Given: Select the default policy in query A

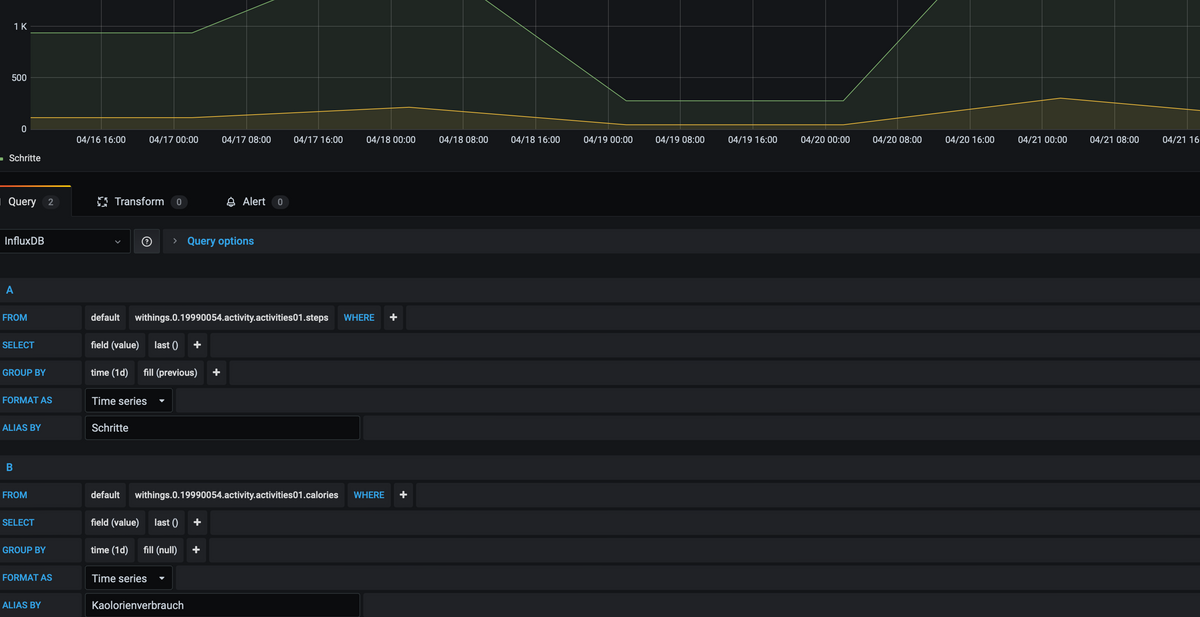Looking at the screenshot, I should pos(105,318).
